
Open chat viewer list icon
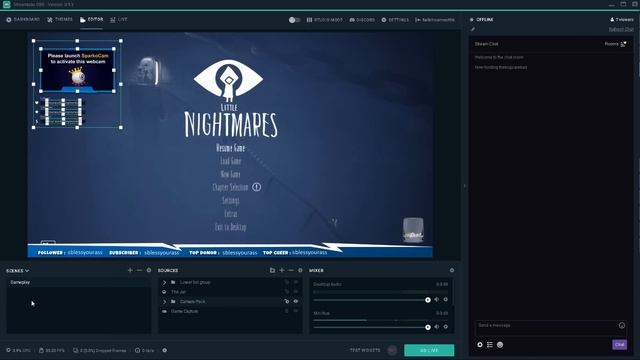click(490, 345)
